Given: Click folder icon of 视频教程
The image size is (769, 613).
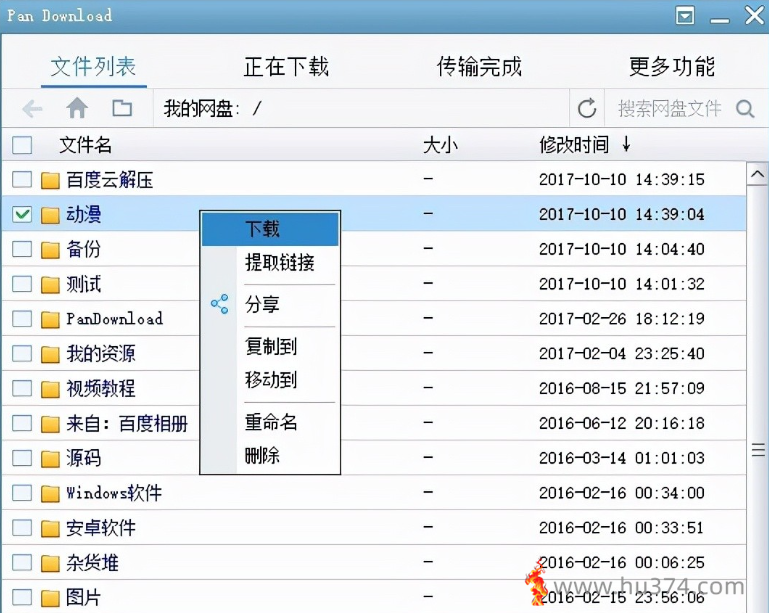Looking at the screenshot, I should click(50, 389).
